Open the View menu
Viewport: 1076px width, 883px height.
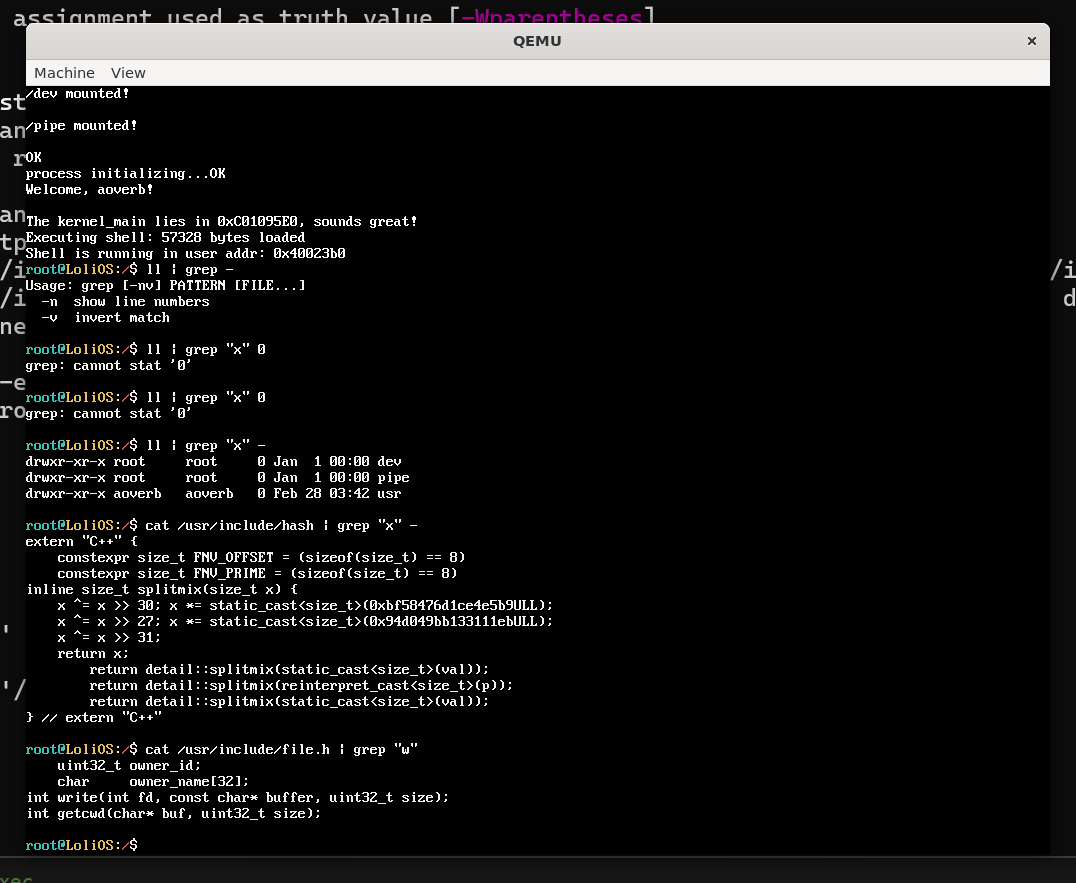(x=128, y=73)
